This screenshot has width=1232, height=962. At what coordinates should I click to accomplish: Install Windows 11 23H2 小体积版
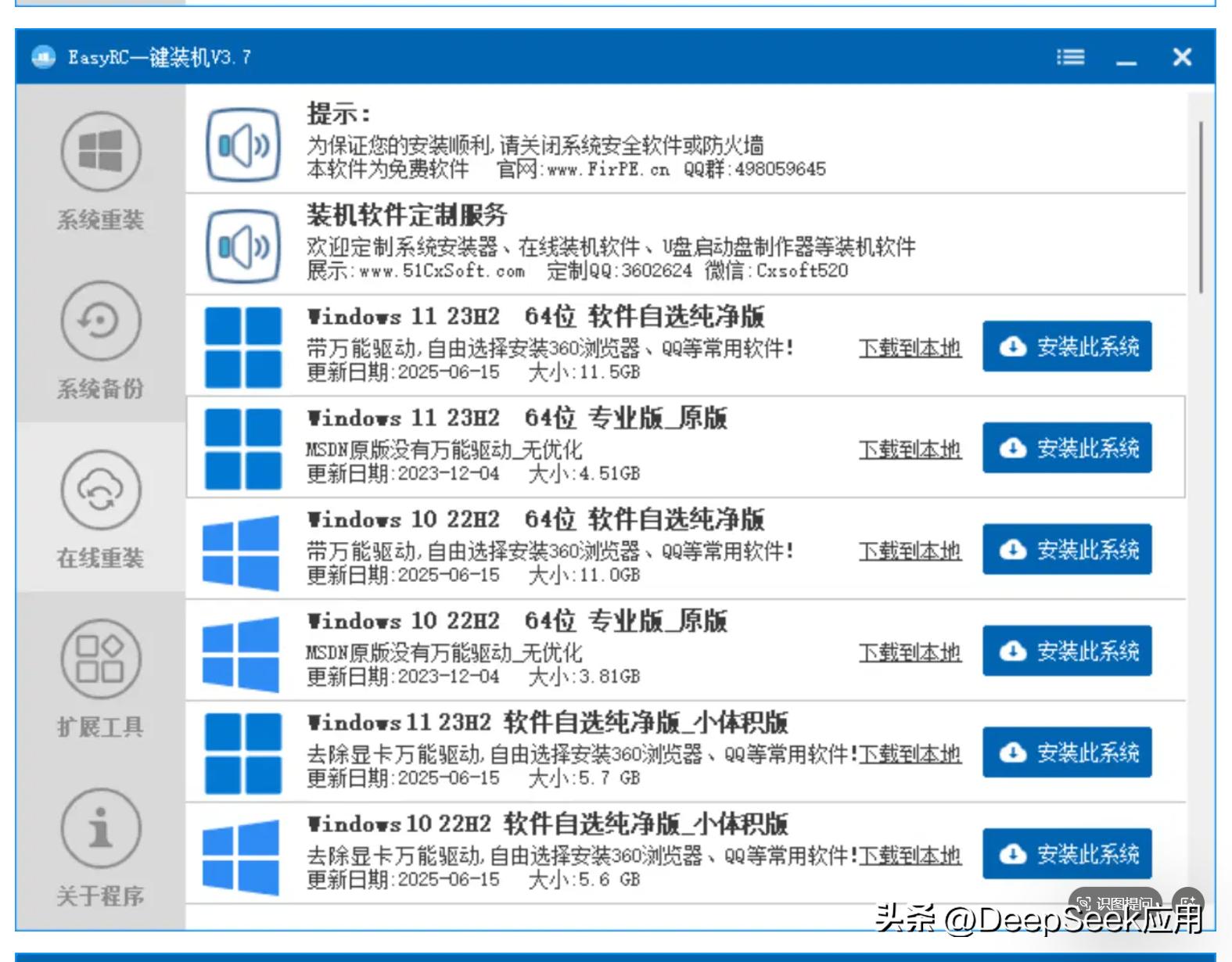[1067, 752]
